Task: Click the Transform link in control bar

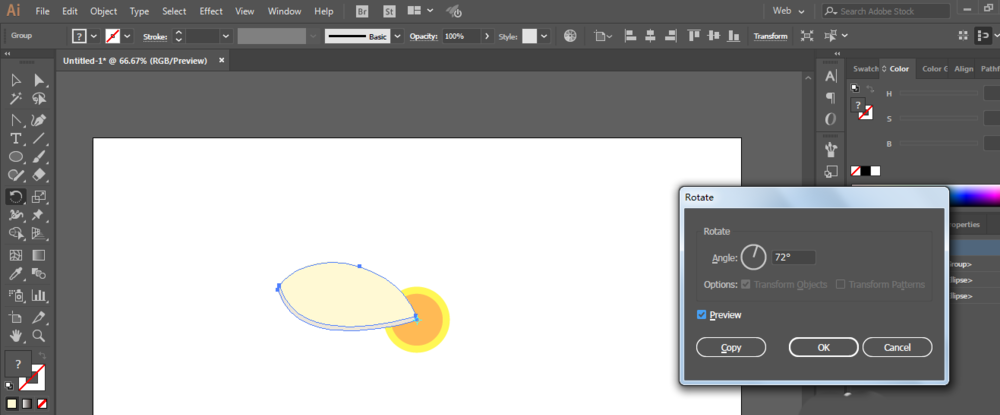Action: (x=770, y=36)
